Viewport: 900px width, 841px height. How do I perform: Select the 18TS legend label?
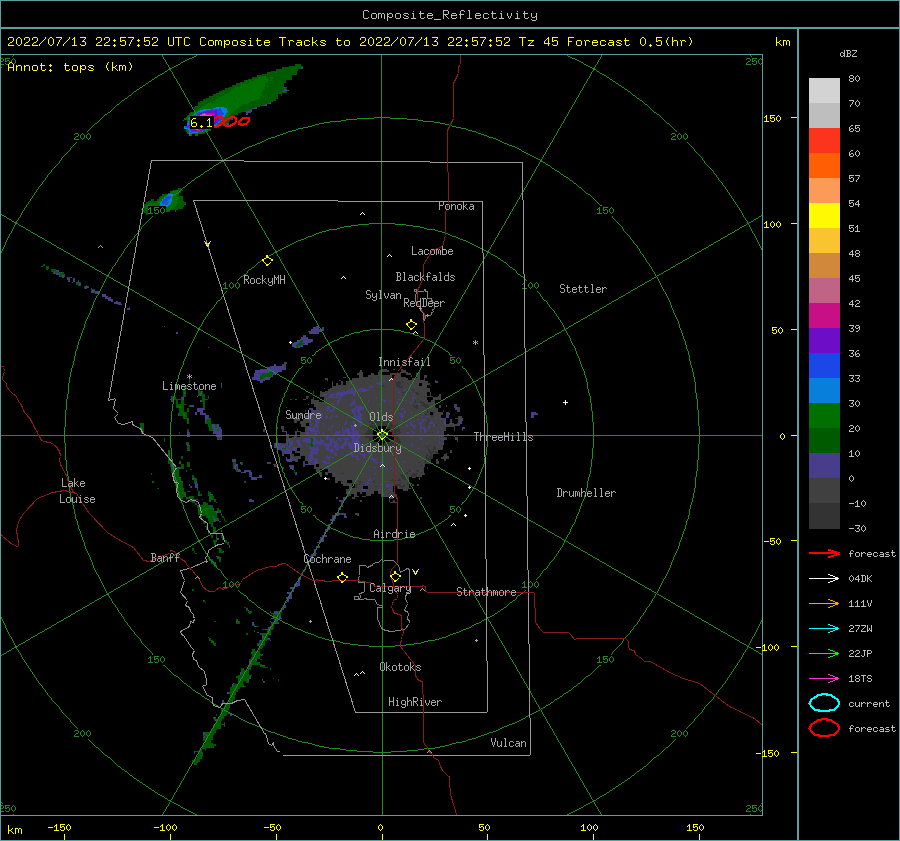point(860,679)
